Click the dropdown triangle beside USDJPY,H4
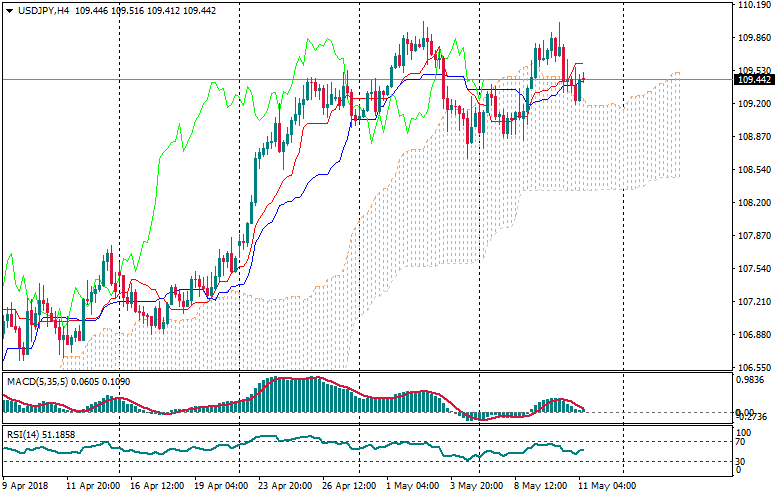775x497 pixels. click(9, 10)
